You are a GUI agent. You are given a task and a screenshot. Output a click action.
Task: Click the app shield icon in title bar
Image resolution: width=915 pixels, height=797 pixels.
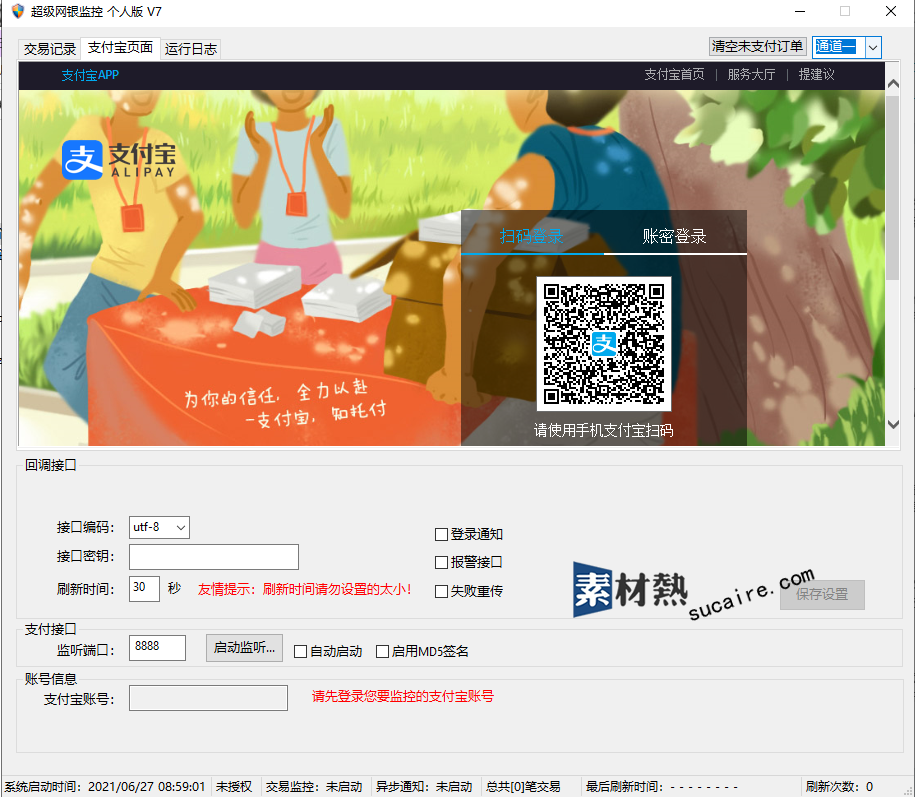click(x=18, y=11)
